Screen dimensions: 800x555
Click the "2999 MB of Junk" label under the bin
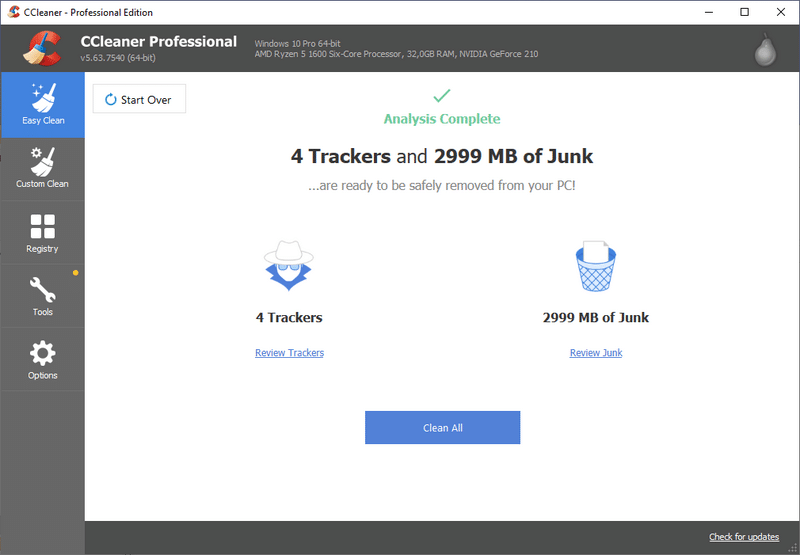(595, 318)
